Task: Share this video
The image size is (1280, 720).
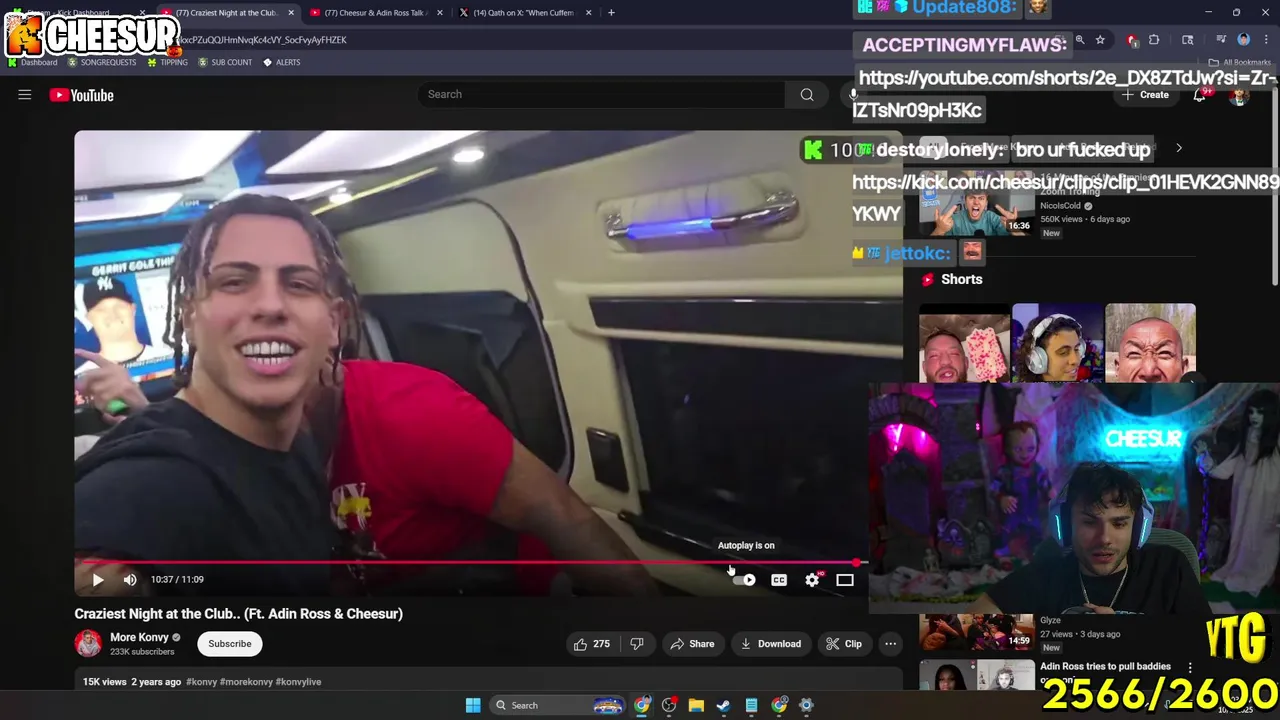Action: tap(692, 644)
